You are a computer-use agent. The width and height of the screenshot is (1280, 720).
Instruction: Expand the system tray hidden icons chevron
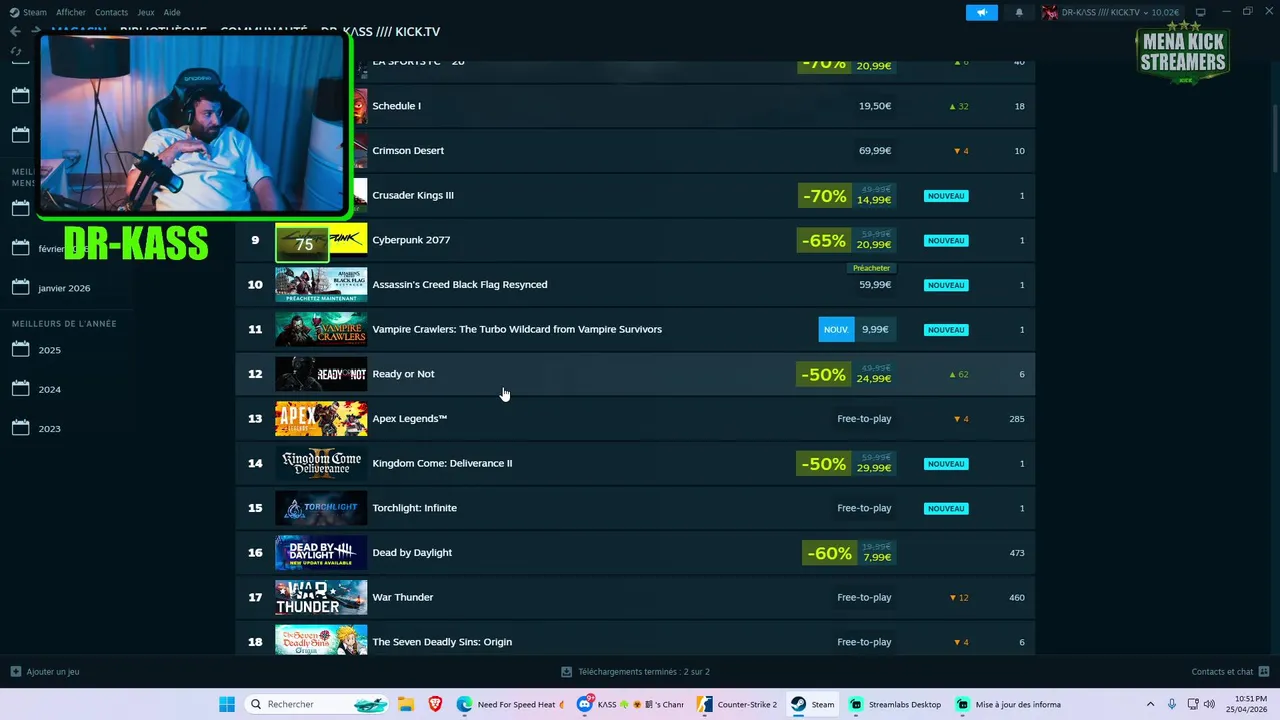click(1150, 704)
